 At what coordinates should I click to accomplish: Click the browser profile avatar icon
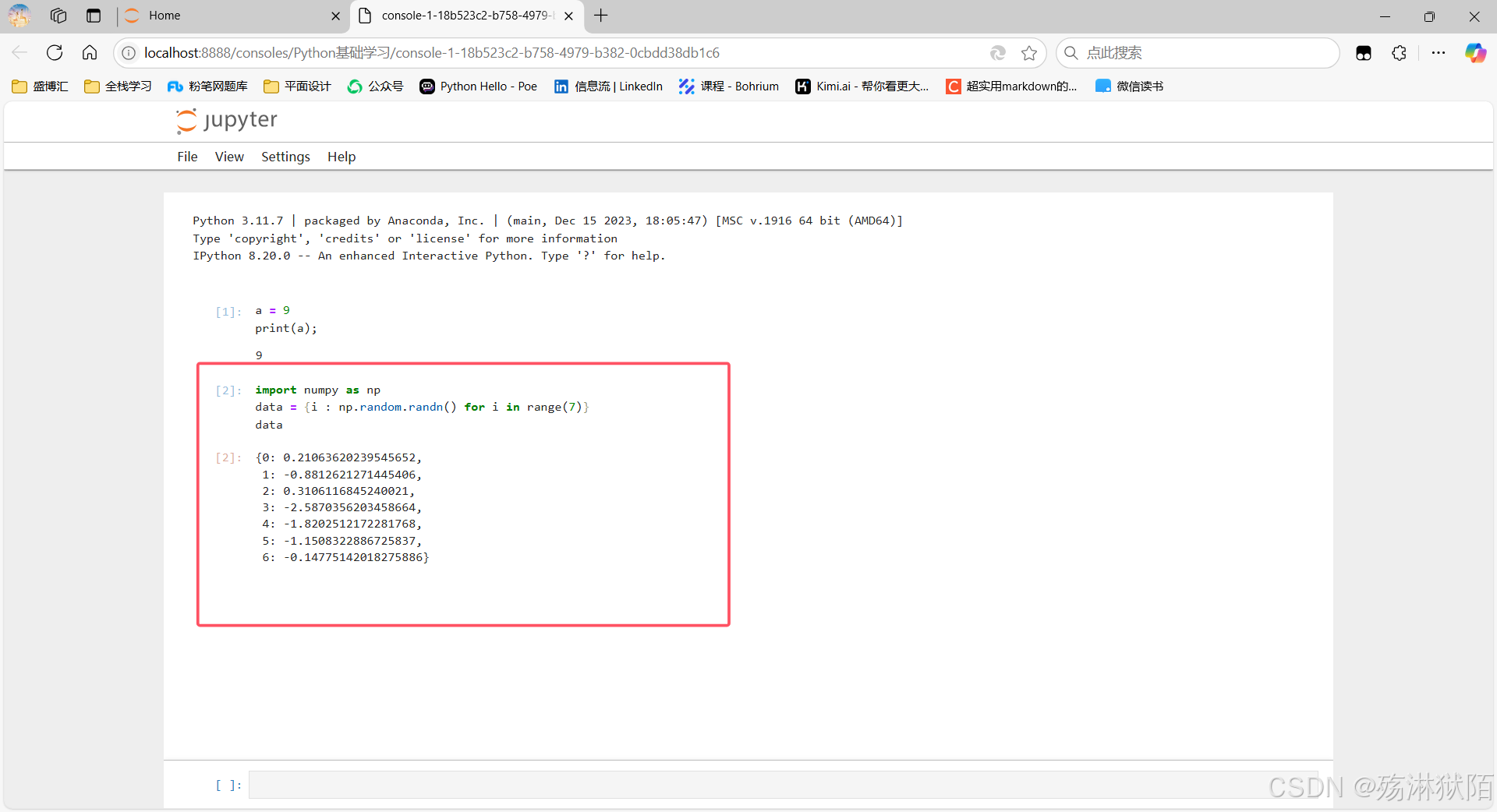pos(19,16)
